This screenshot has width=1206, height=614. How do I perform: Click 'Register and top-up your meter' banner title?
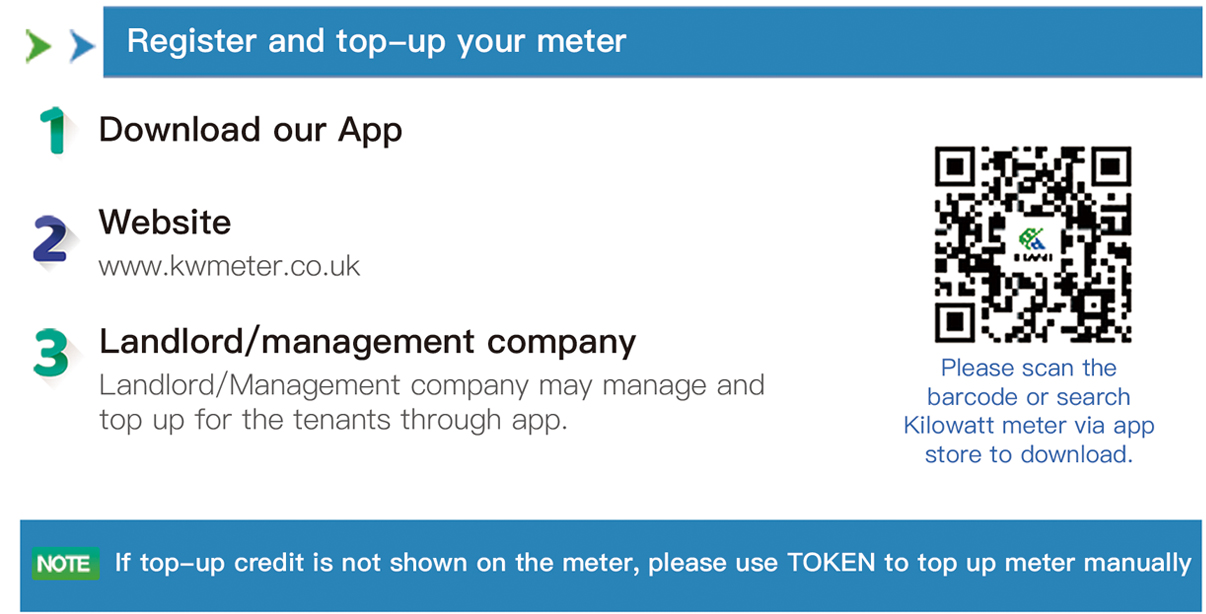(376, 41)
